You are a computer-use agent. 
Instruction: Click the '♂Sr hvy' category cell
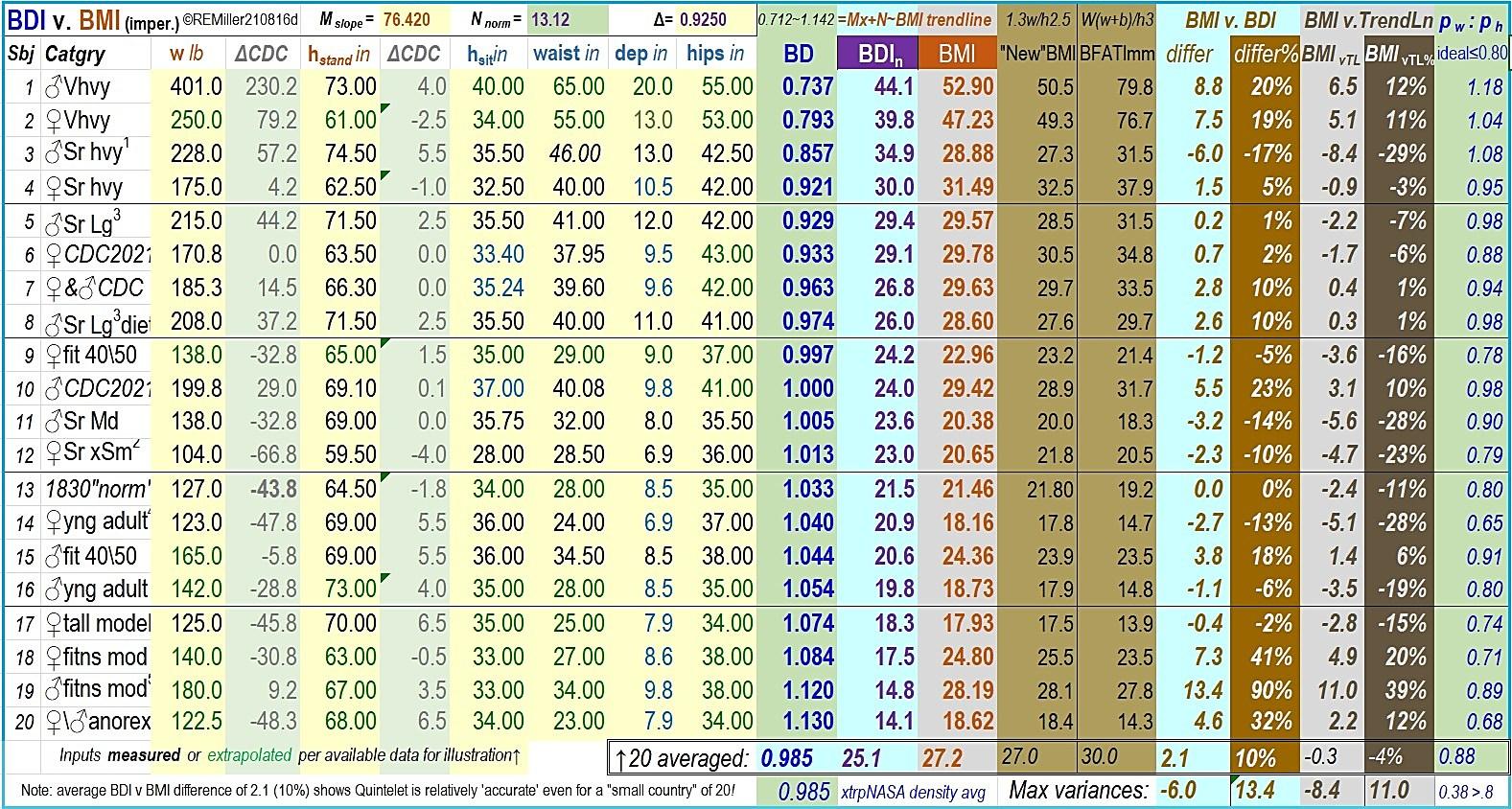tap(86, 153)
